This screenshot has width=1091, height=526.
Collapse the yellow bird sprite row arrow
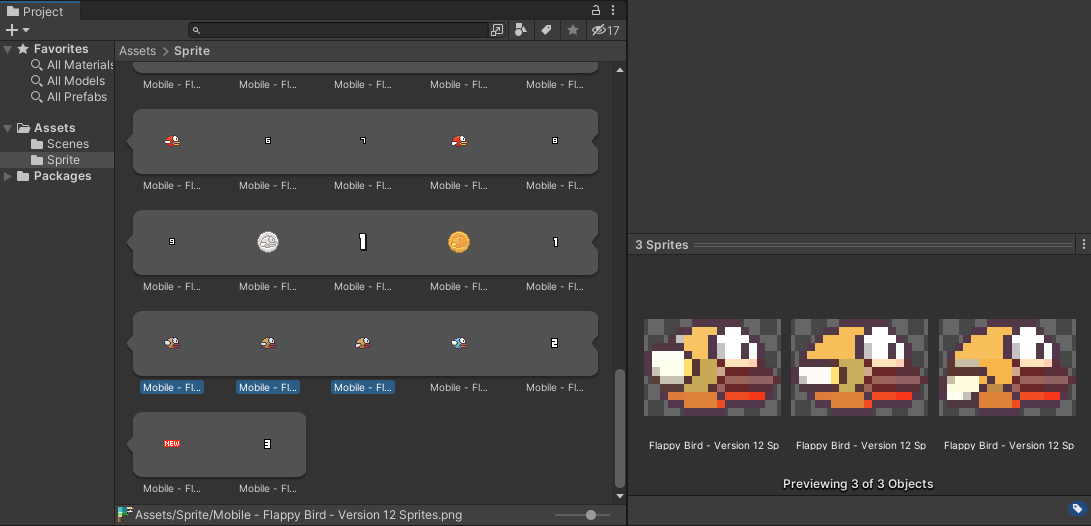point(129,343)
